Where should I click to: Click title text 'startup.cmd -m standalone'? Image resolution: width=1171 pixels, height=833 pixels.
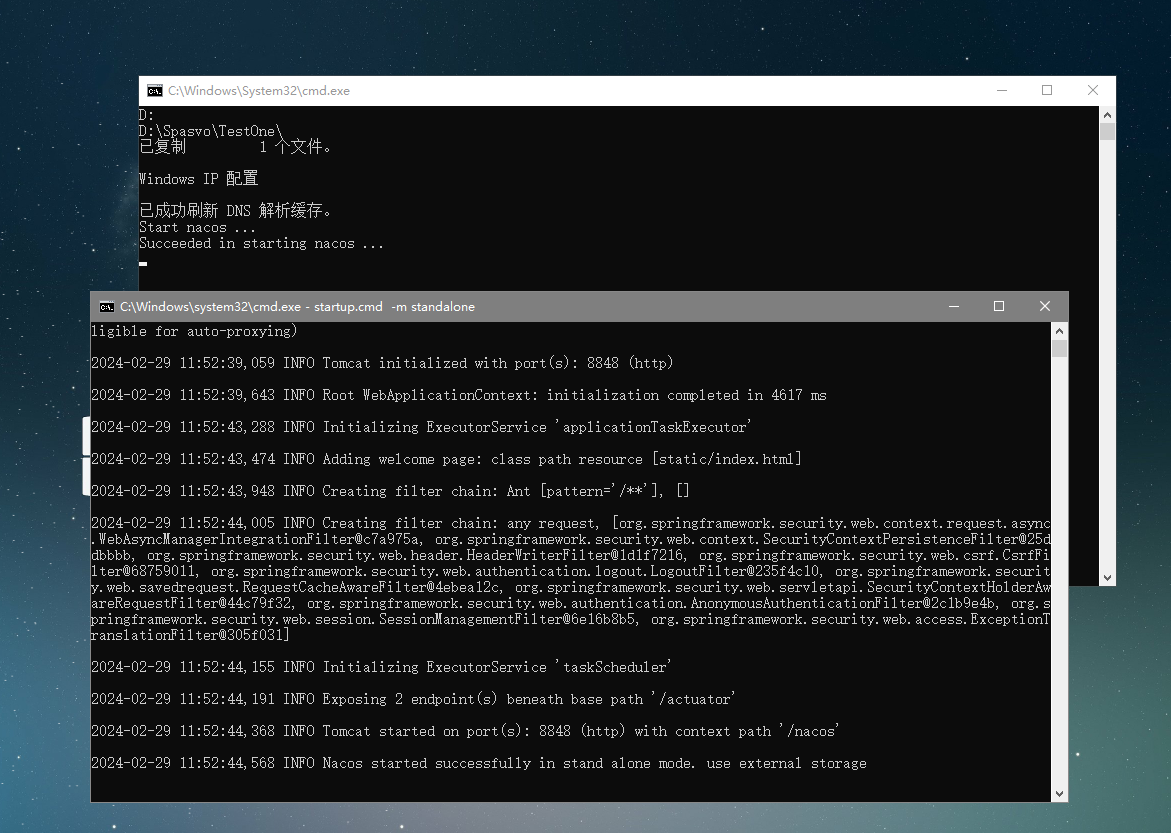coord(394,307)
